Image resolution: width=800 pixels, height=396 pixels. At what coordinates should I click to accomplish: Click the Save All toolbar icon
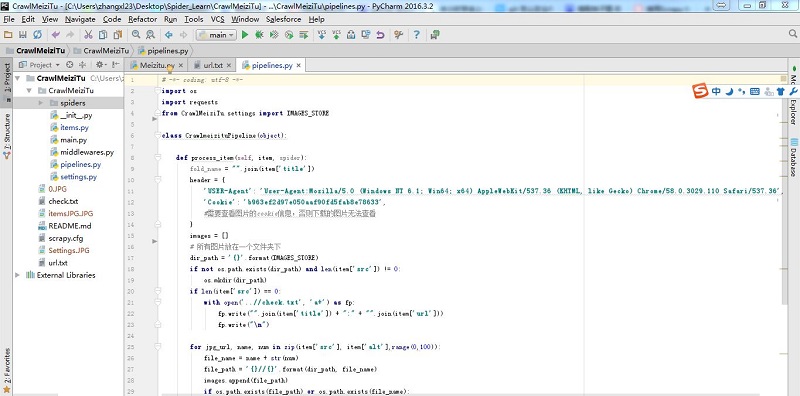[22, 35]
